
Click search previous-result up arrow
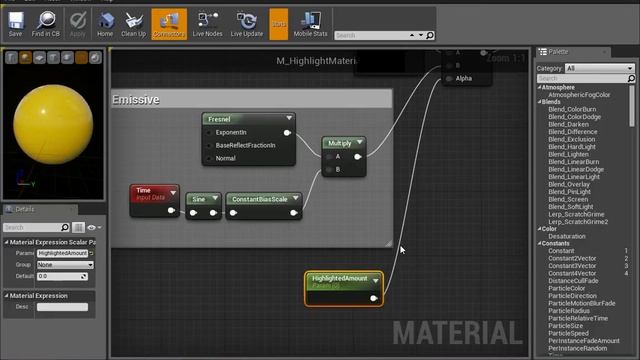[x=412, y=36]
